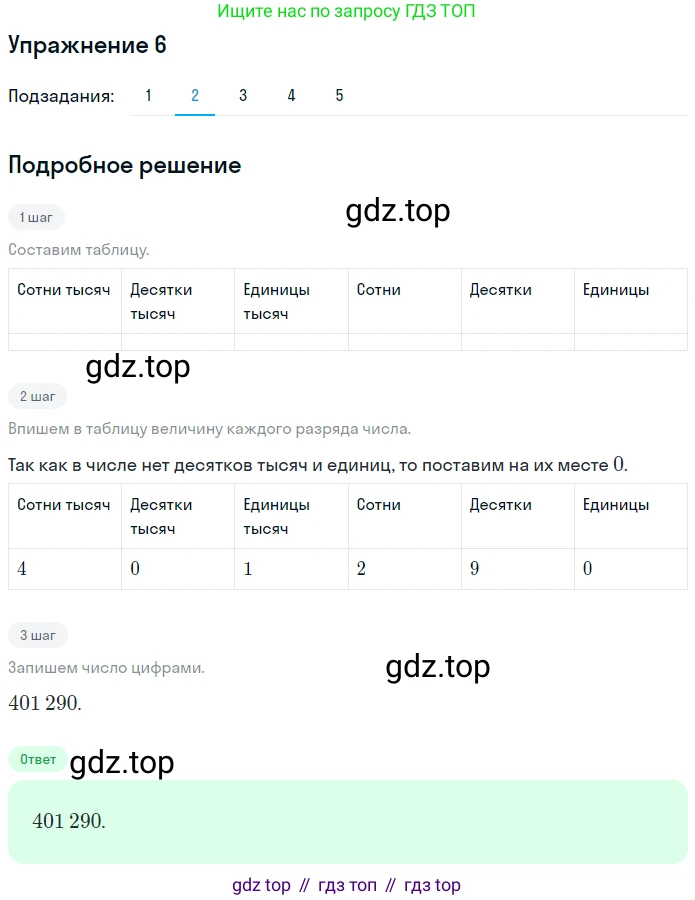Click the green answer box with 401 290
This screenshot has height=900, width=695.
(348, 821)
